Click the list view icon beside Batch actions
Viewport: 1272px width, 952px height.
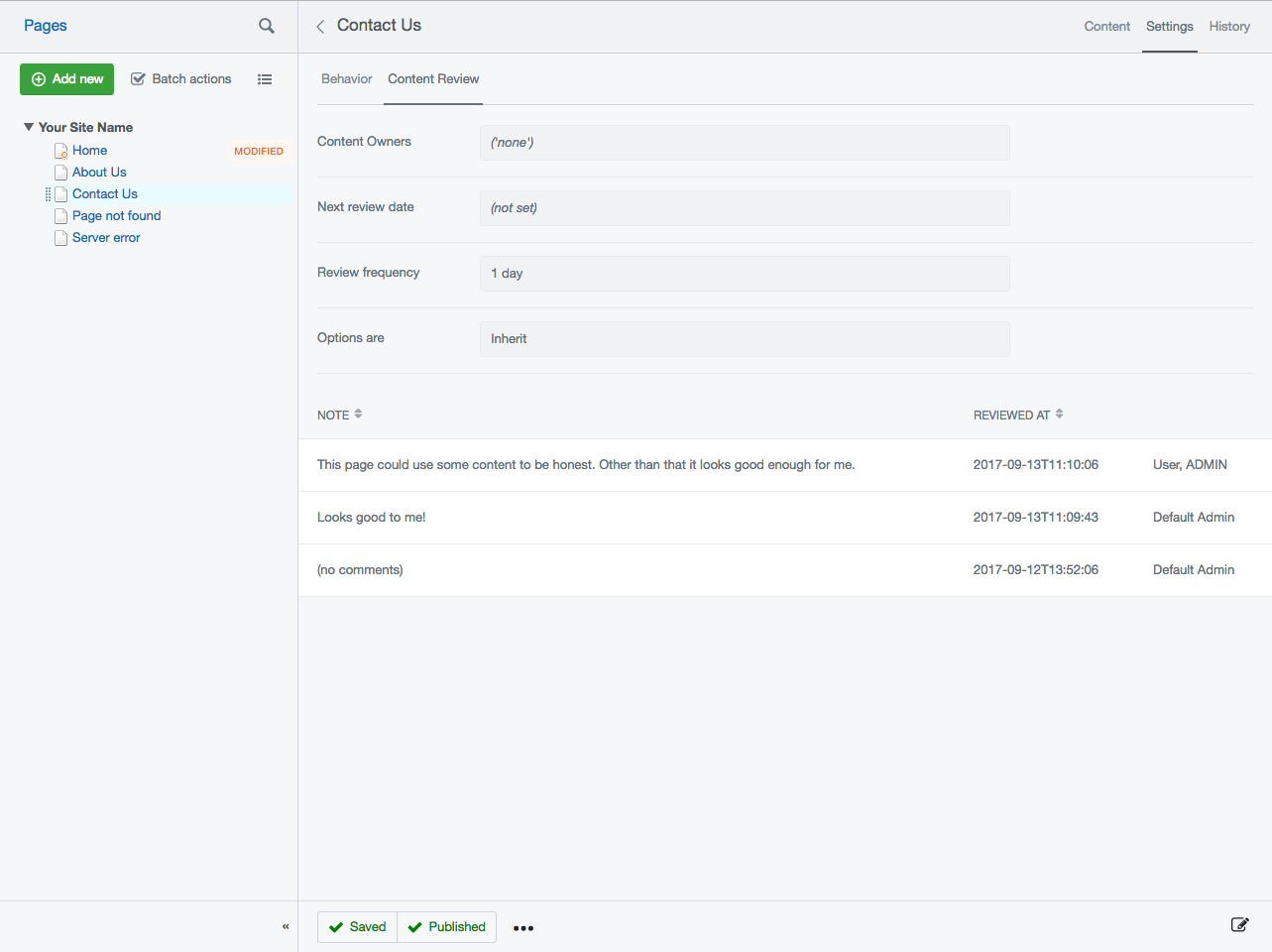[x=265, y=79]
